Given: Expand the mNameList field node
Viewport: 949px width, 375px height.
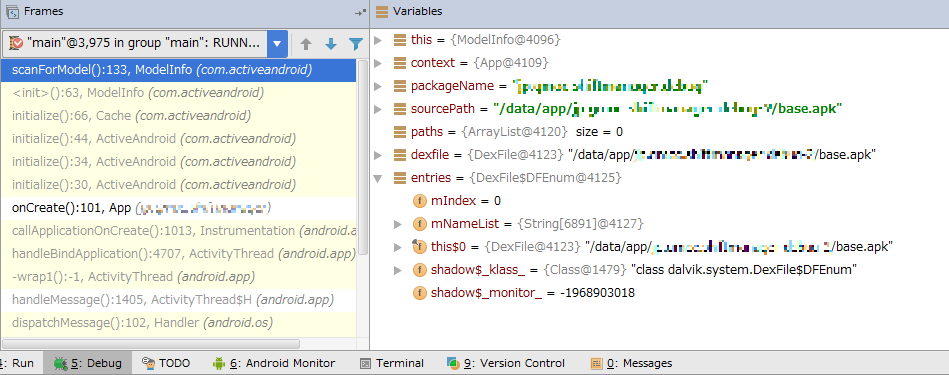Looking at the screenshot, I should pos(398,224).
